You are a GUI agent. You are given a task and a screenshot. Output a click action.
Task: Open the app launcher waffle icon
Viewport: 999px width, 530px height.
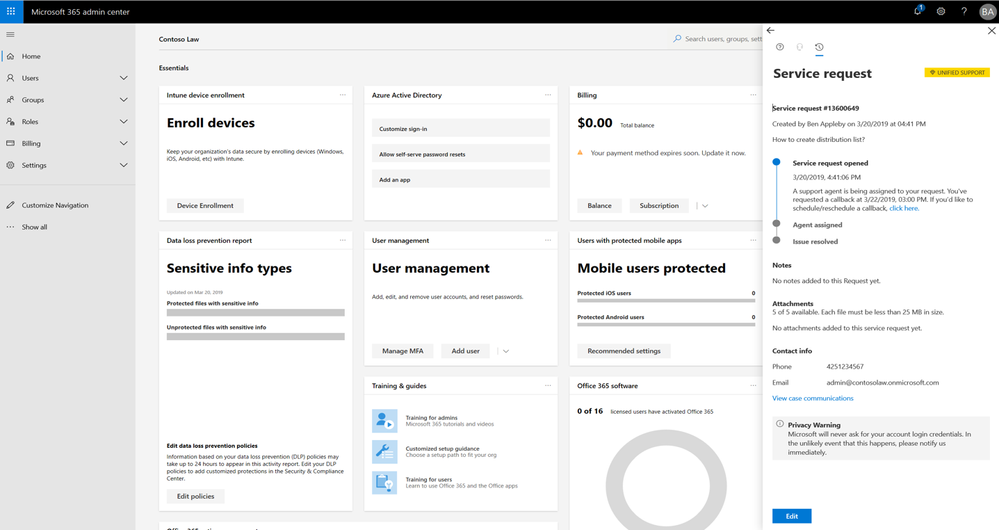point(11,11)
